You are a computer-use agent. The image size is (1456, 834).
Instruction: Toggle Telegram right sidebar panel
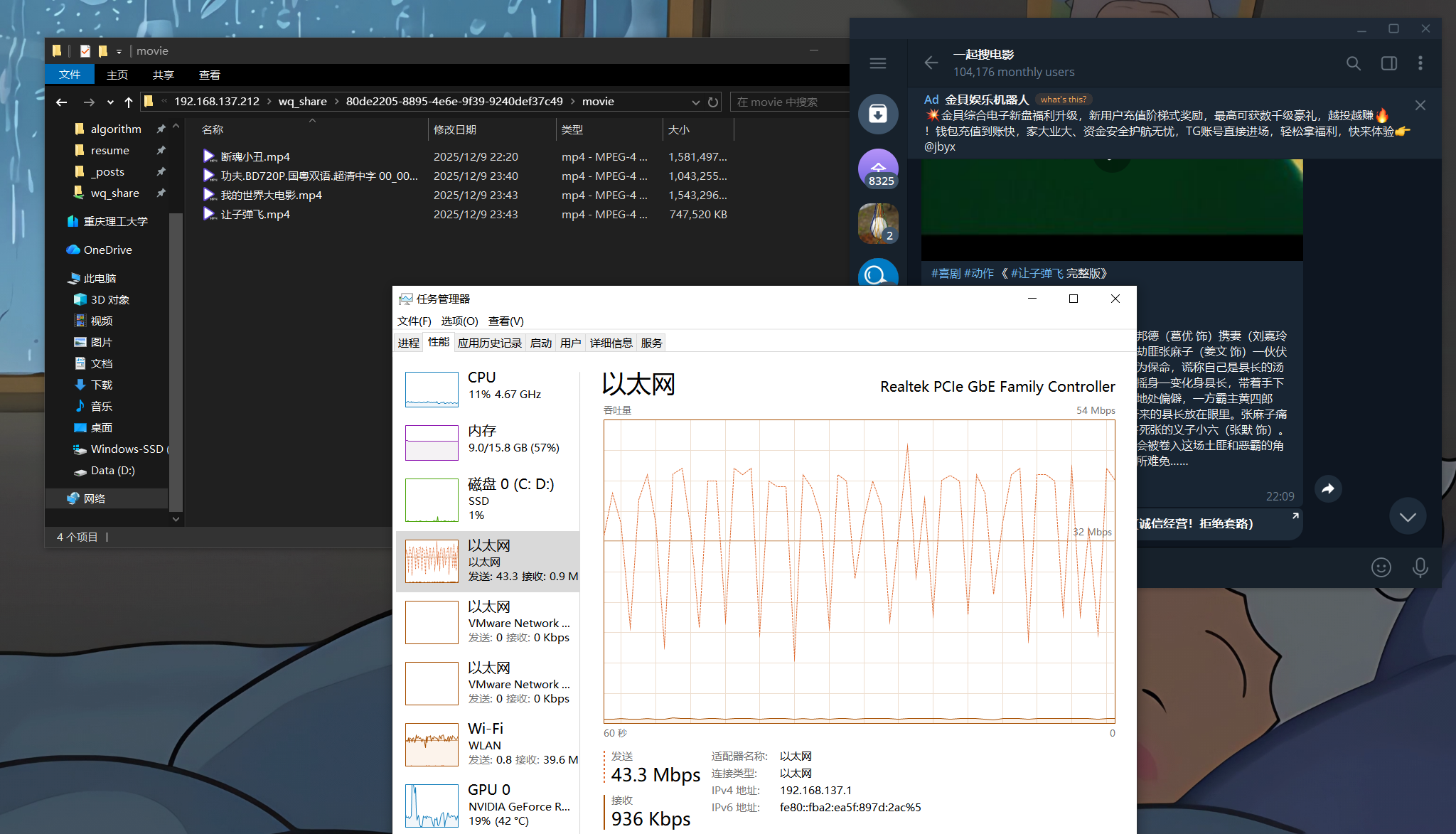click(x=1388, y=63)
